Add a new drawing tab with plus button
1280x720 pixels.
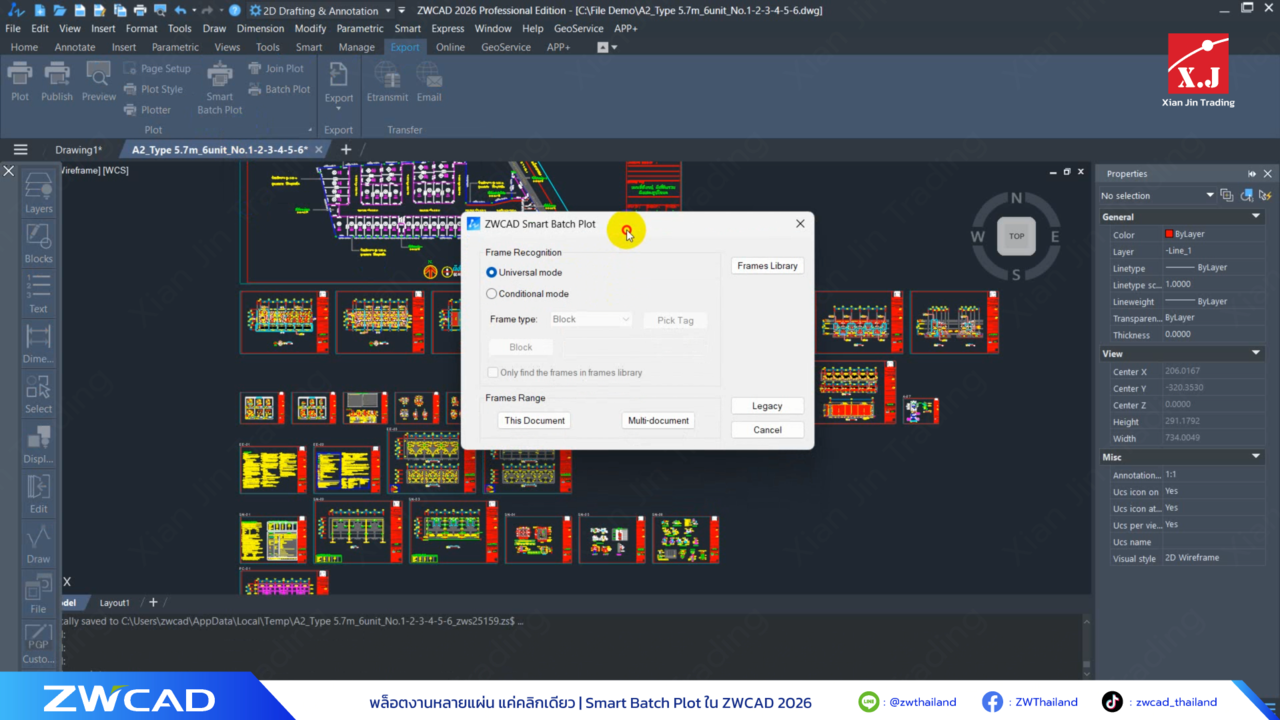point(346,150)
